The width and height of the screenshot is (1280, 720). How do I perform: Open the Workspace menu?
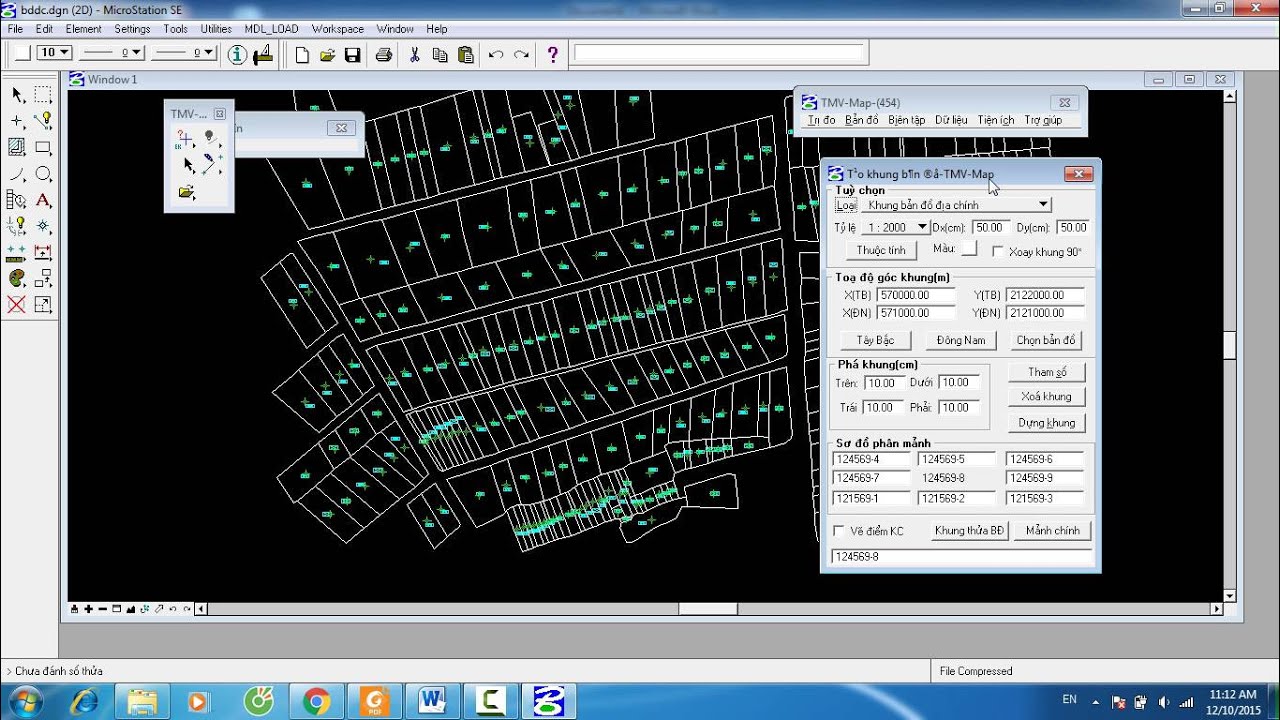click(338, 29)
